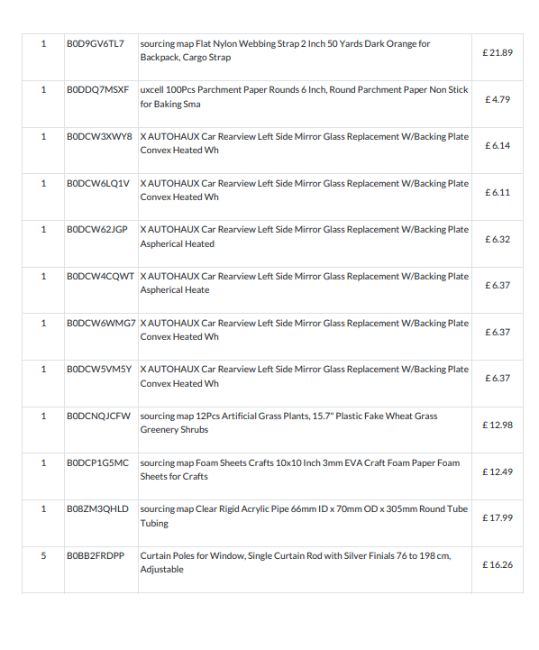Click the £4.79 price cell
The width and height of the screenshot is (539, 650).
pos(497,99)
